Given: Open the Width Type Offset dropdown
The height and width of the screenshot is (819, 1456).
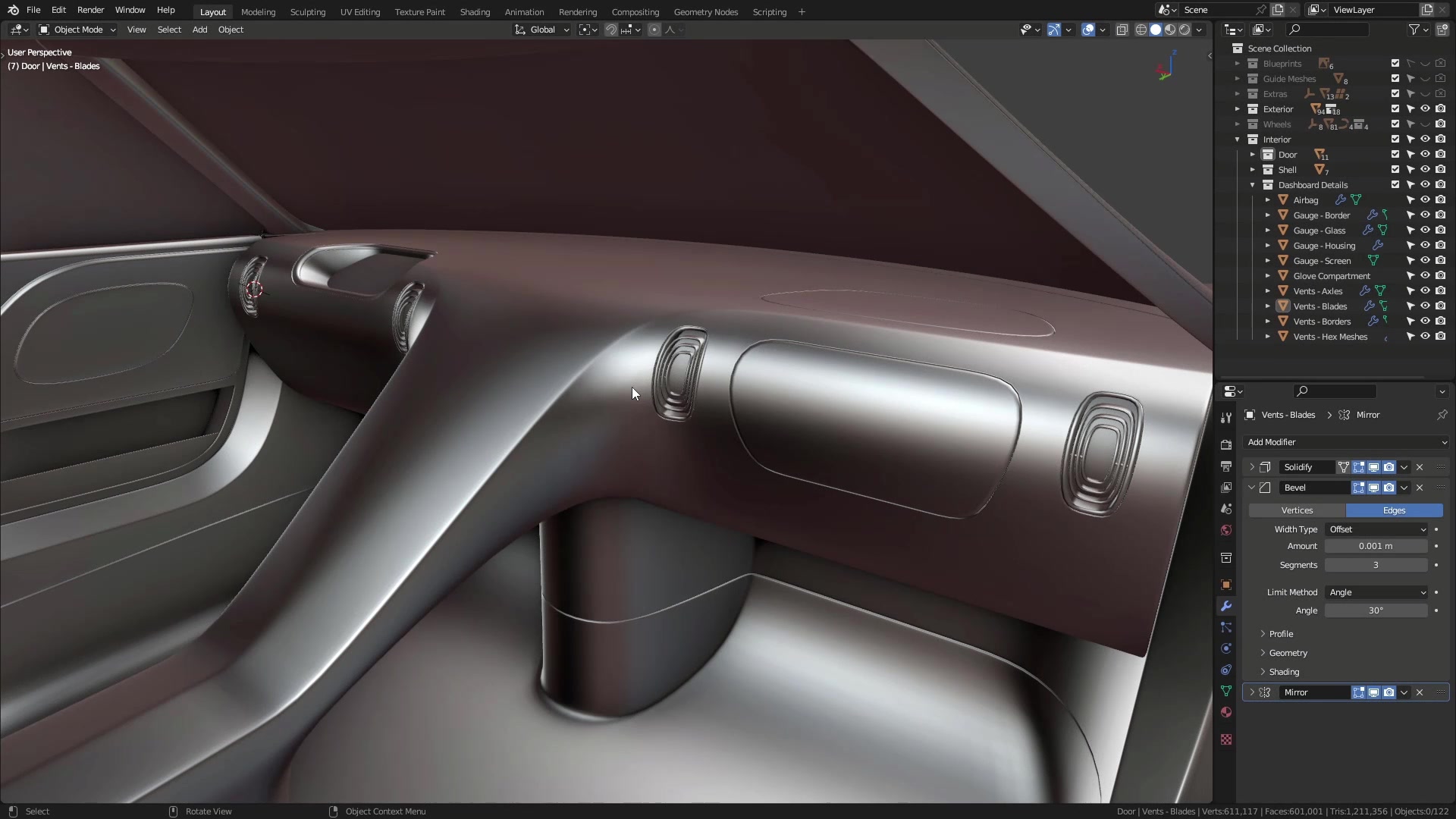Looking at the screenshot, I should [x=1376, y=529].
